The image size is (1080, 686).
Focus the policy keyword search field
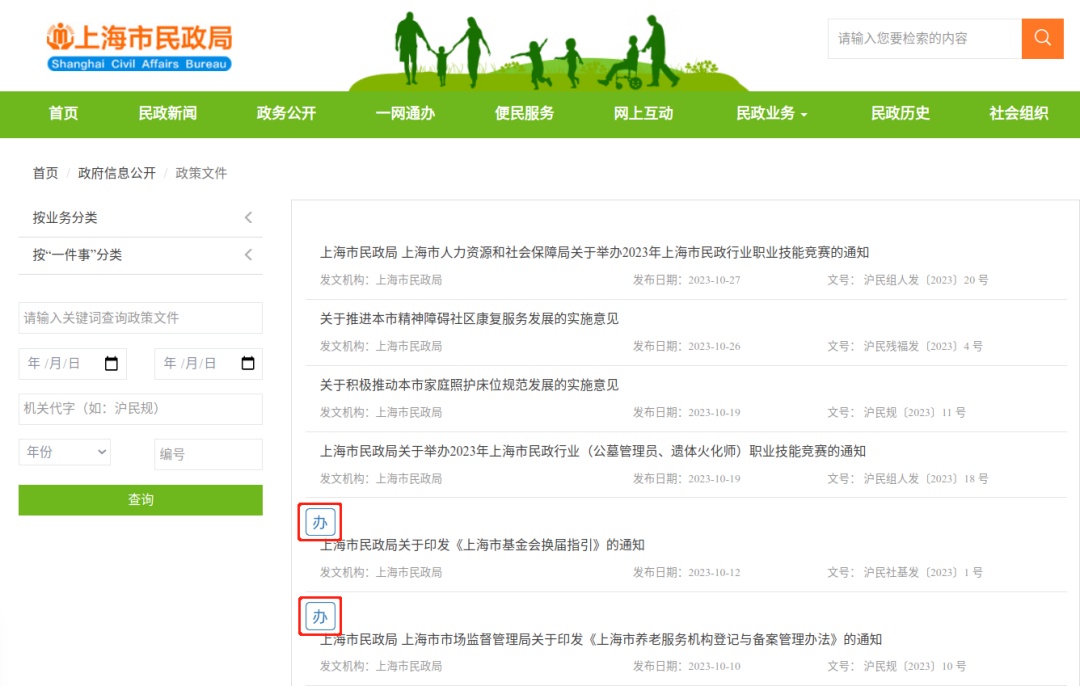[x=140, y=318]
